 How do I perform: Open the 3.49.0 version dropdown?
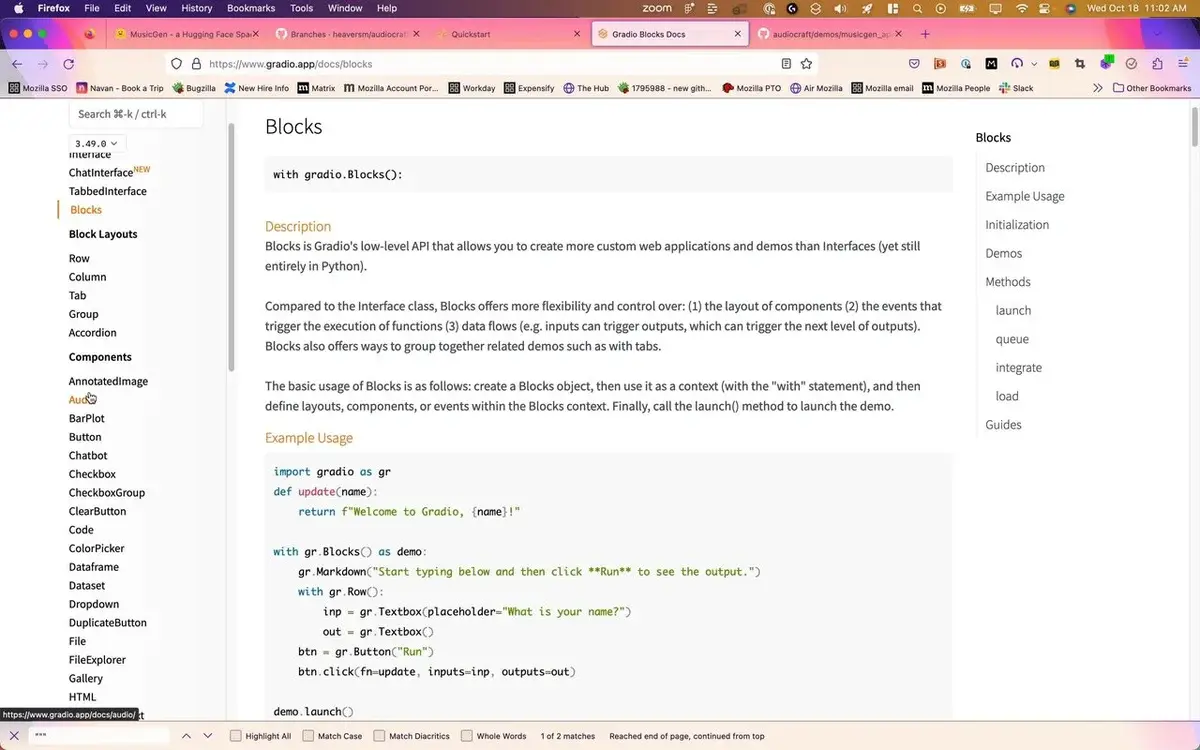[97, 144]
